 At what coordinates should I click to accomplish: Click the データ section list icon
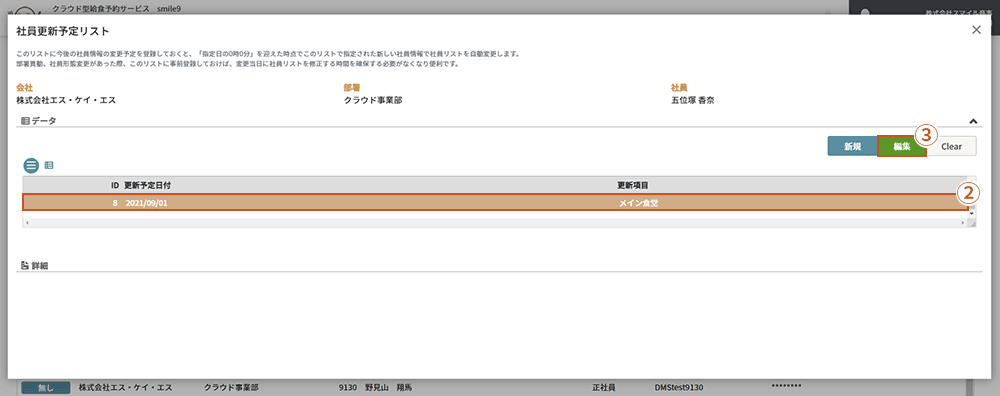pyautogui.click(x=26, y=121)
